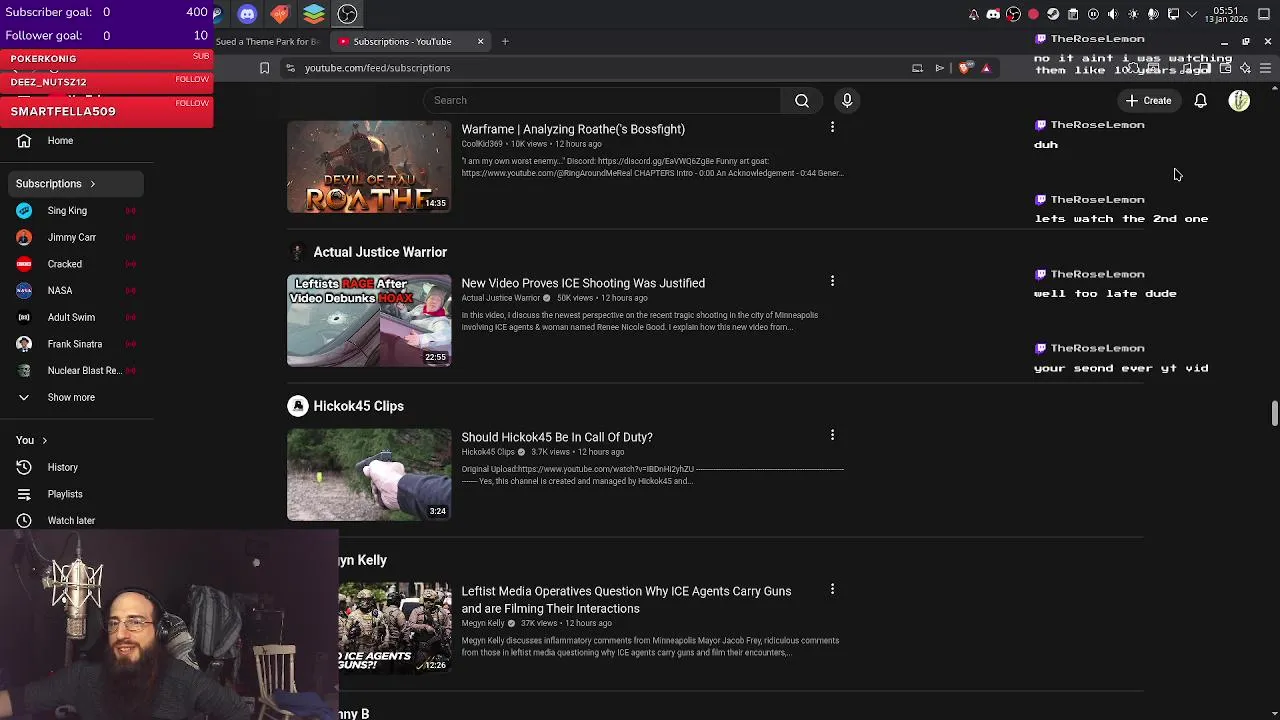The height and width of the screenshot is (720, 1280).
Task: Click the Brave Rewards triangle icon
Action: (986, 68)
